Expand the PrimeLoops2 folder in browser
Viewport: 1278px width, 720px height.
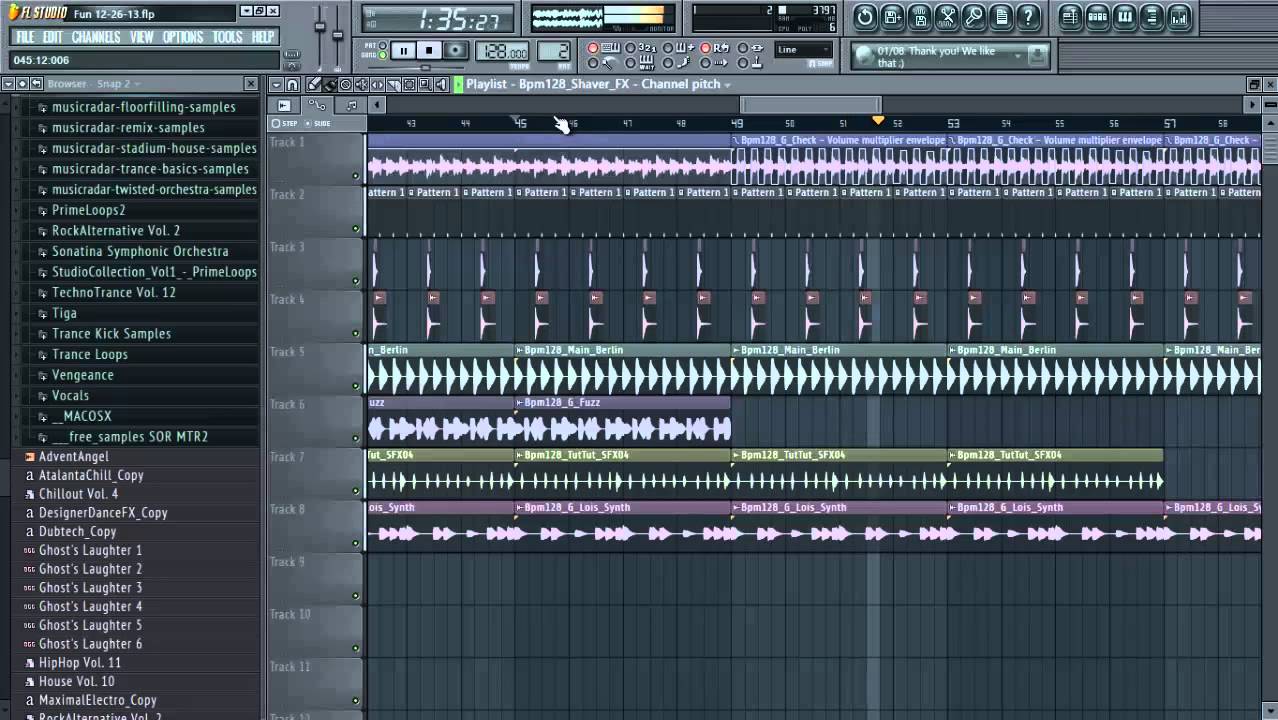pyautogui.click(x=88, y=210)
